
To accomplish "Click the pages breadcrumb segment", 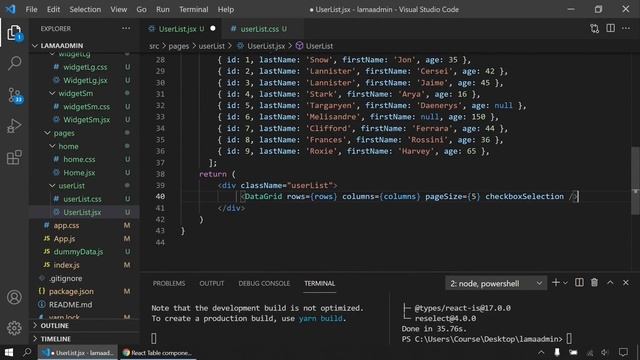I will click(179, 46).
